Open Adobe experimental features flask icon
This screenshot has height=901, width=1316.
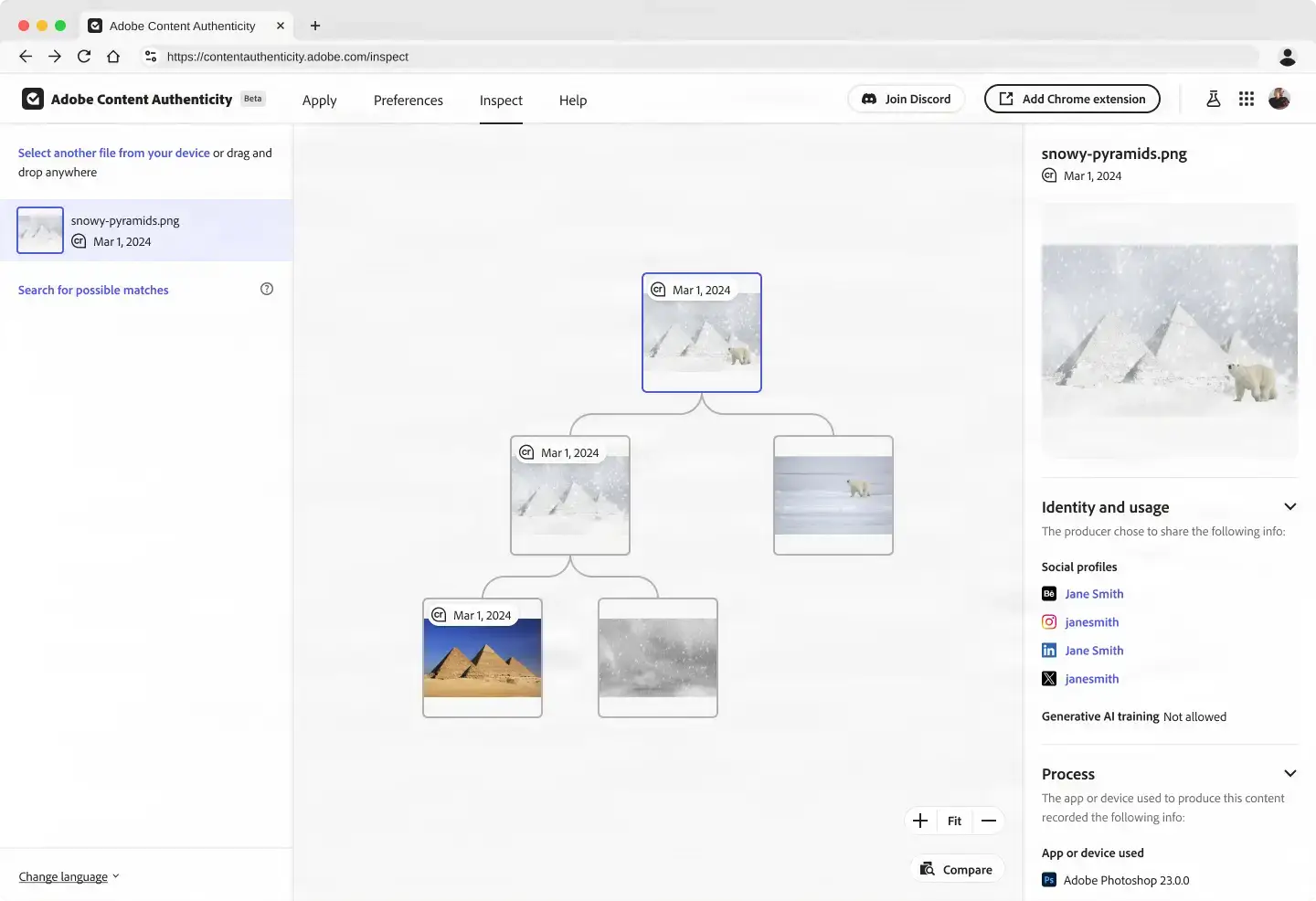(1213, 99)
